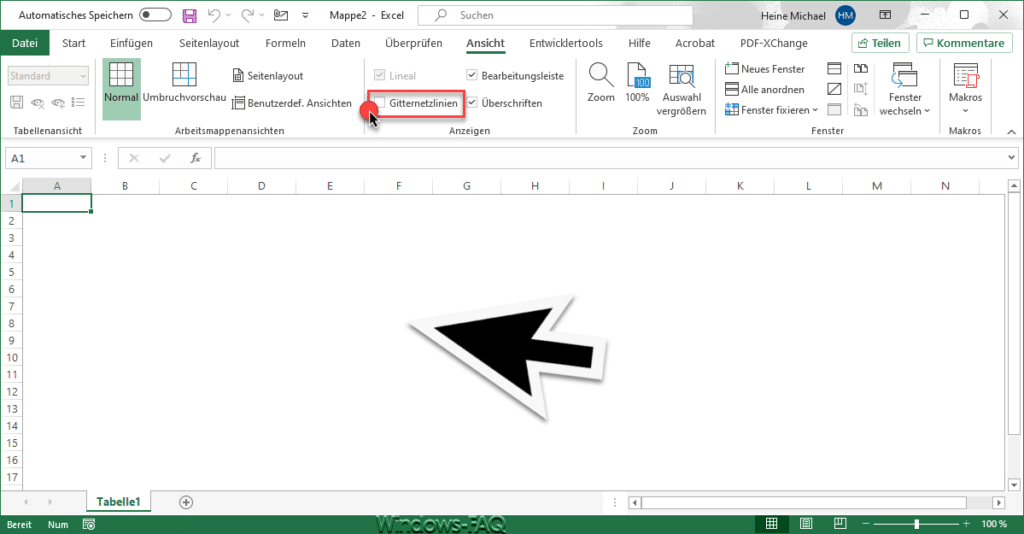Expand the formula bar chevron
This screenshot has height=534, width=1024.
(x=1011, y=157)
